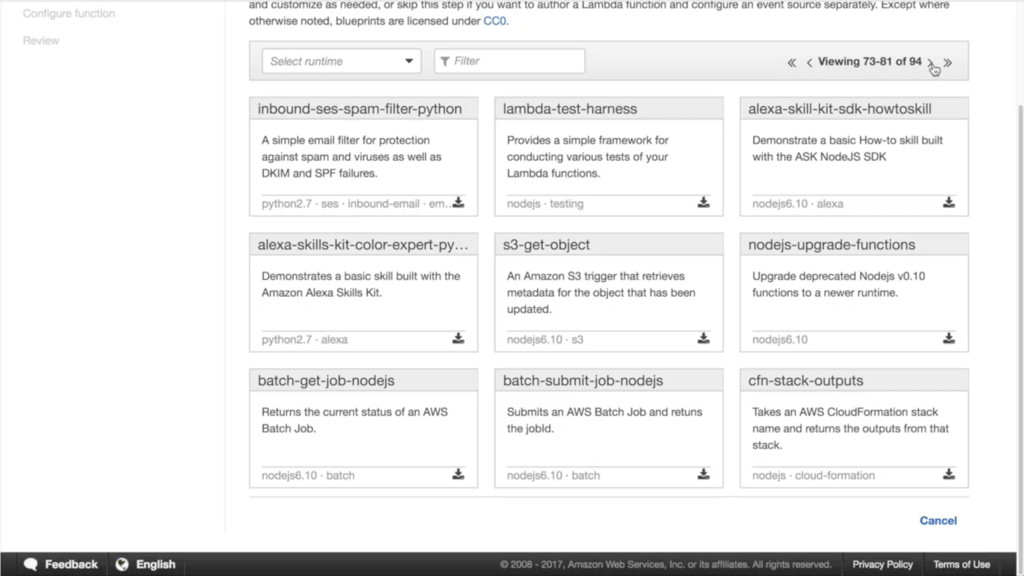
Task: Select the cfn-stack-outputs blueprint title
Action: click(805, 381)
